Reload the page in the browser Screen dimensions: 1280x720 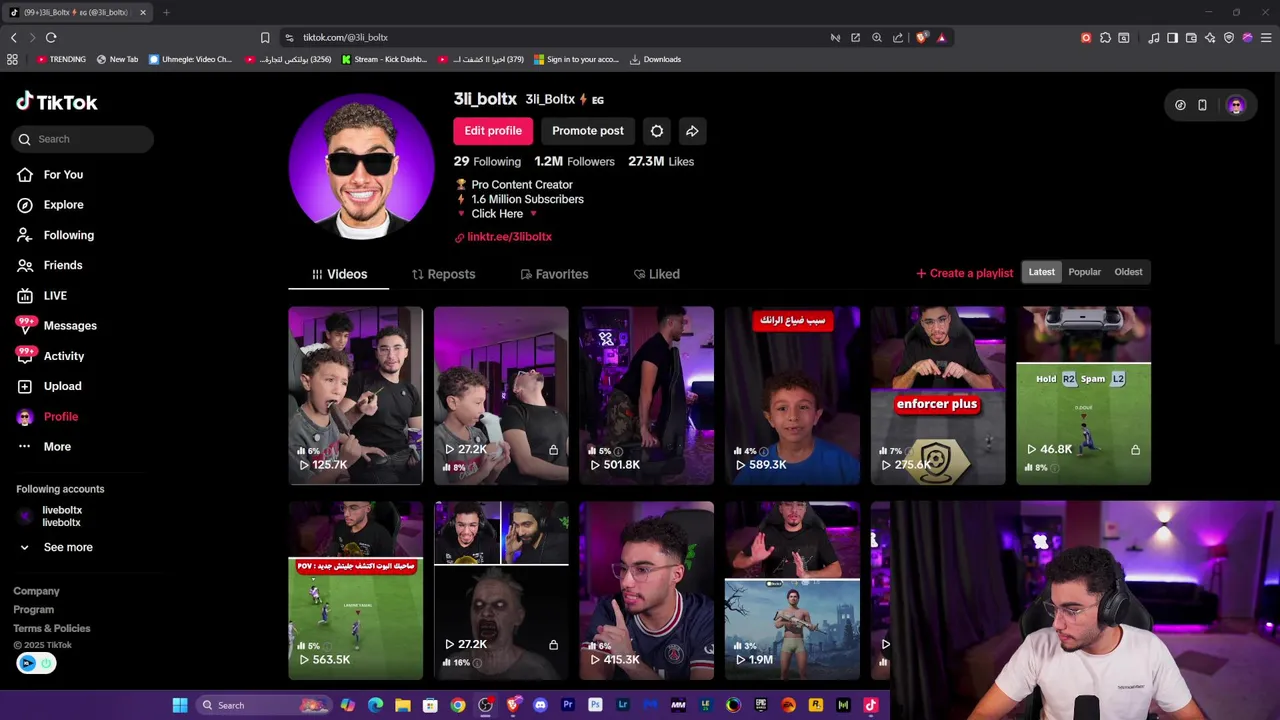51,37
